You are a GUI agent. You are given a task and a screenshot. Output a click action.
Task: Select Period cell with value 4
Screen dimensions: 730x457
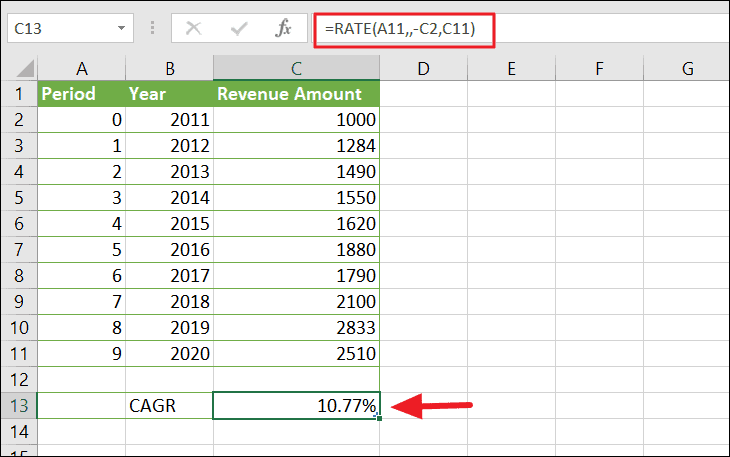pos(81,224)
